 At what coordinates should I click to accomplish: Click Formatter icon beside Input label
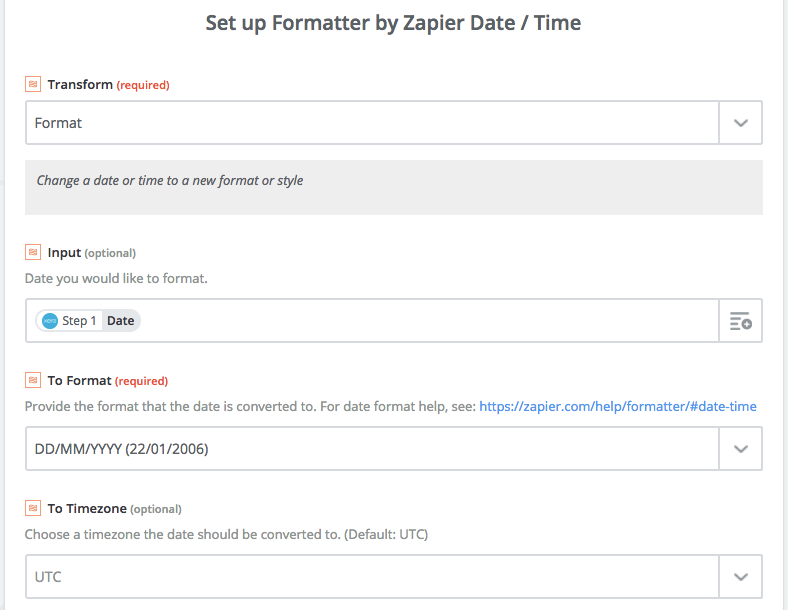coord(33,252)
